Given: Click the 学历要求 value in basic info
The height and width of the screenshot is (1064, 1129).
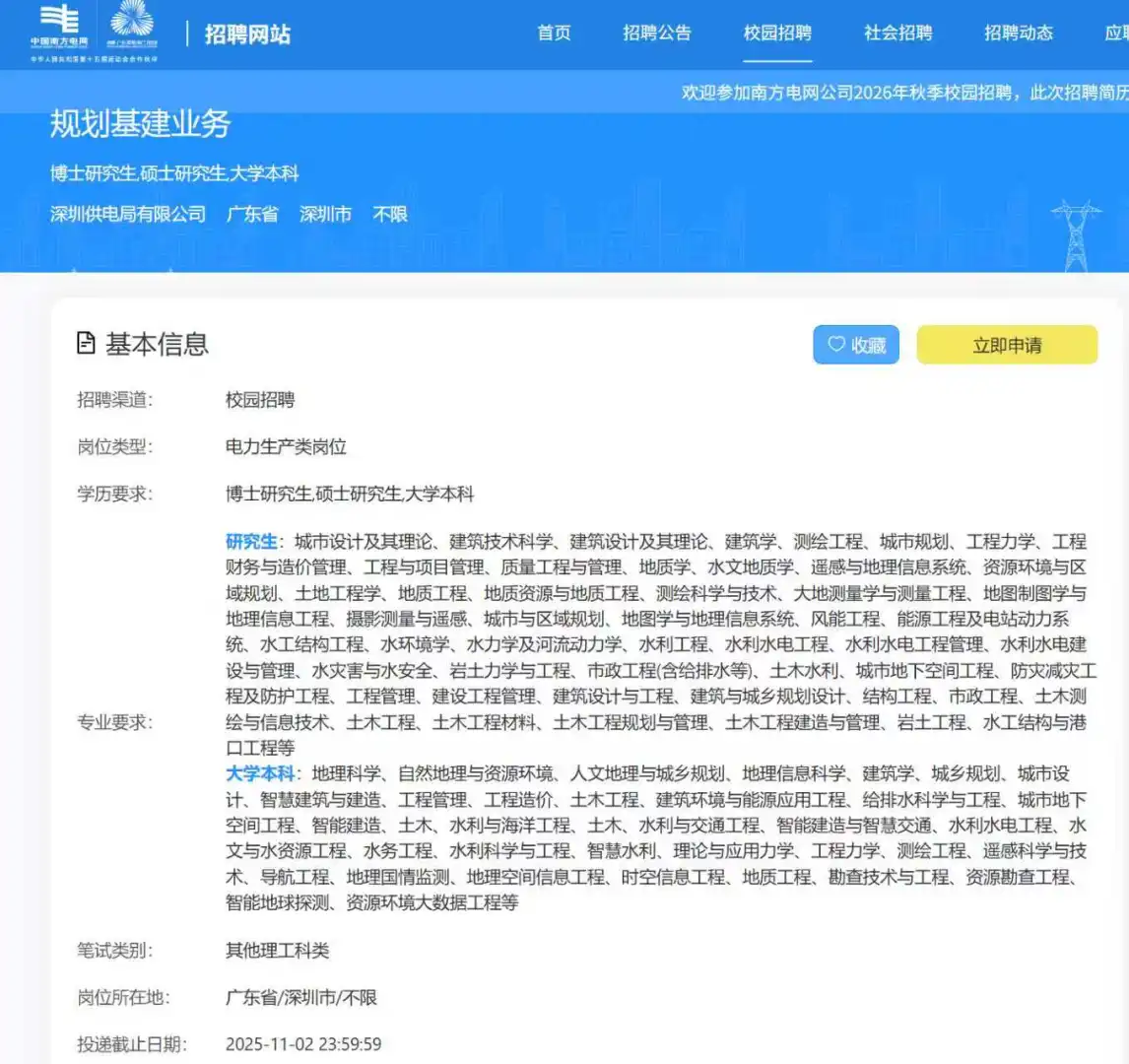Looking at the screenshot, I should pyautogui.click(x=350, y=494).
